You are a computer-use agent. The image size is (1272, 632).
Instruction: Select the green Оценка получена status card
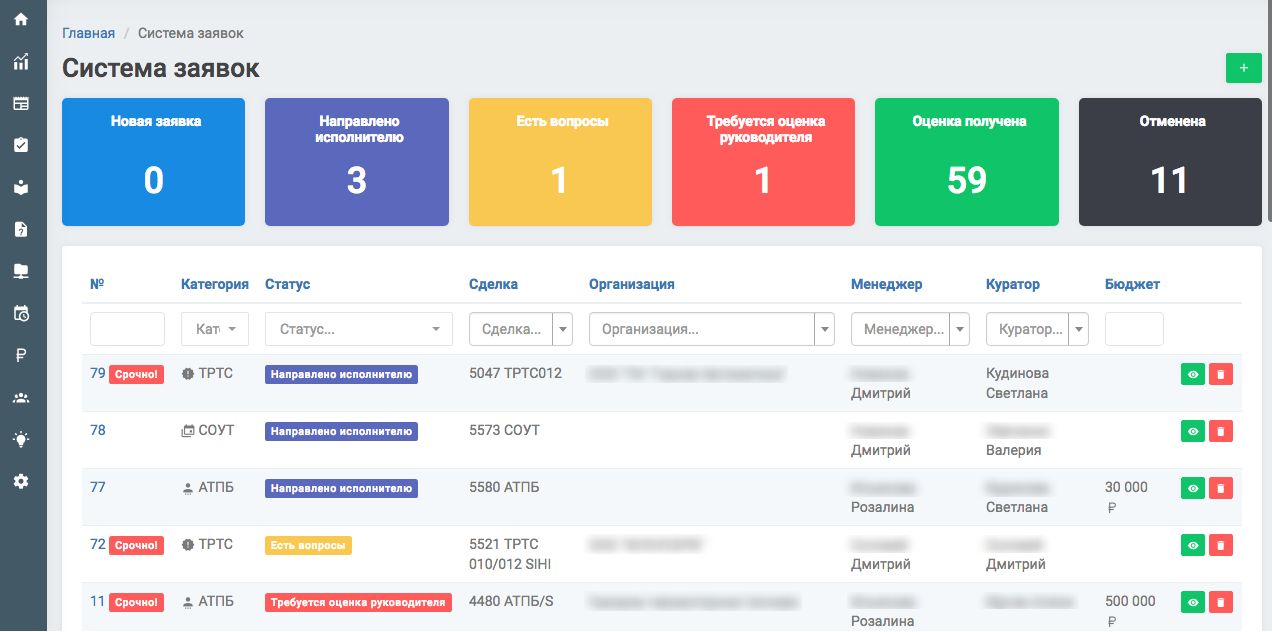point(967,162)
